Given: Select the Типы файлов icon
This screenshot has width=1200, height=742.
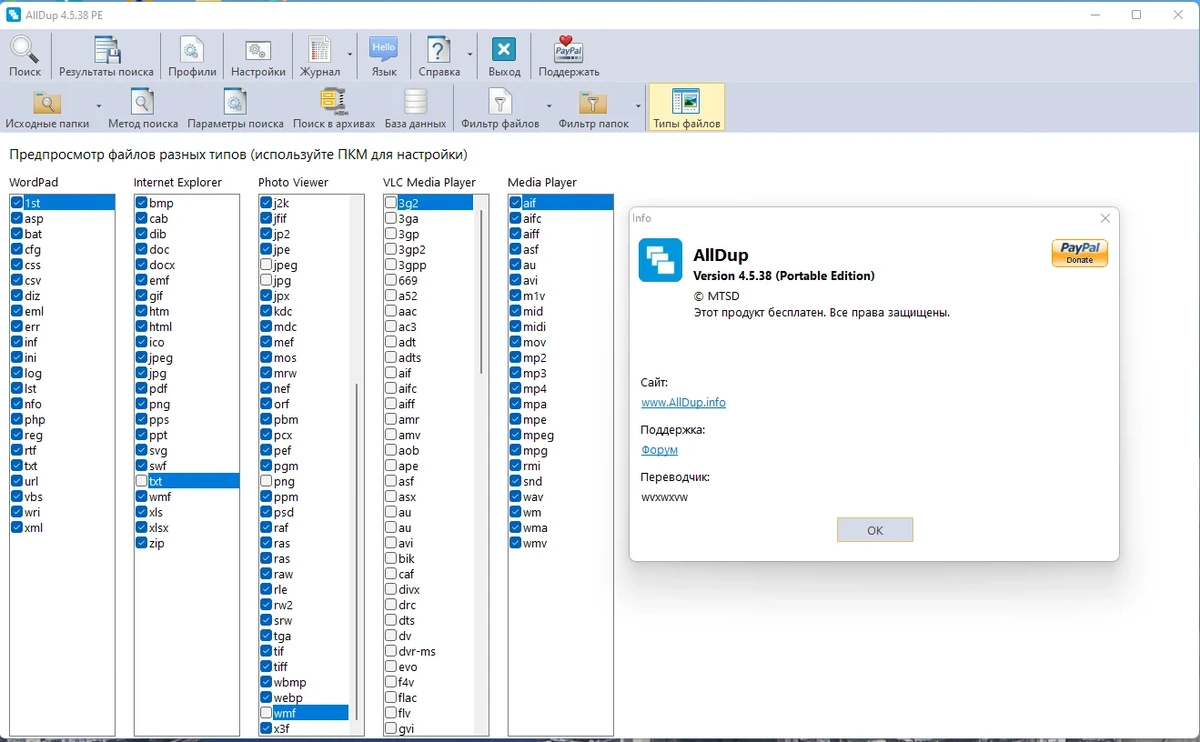Looking at the screenshot, I should click(686, 108).
